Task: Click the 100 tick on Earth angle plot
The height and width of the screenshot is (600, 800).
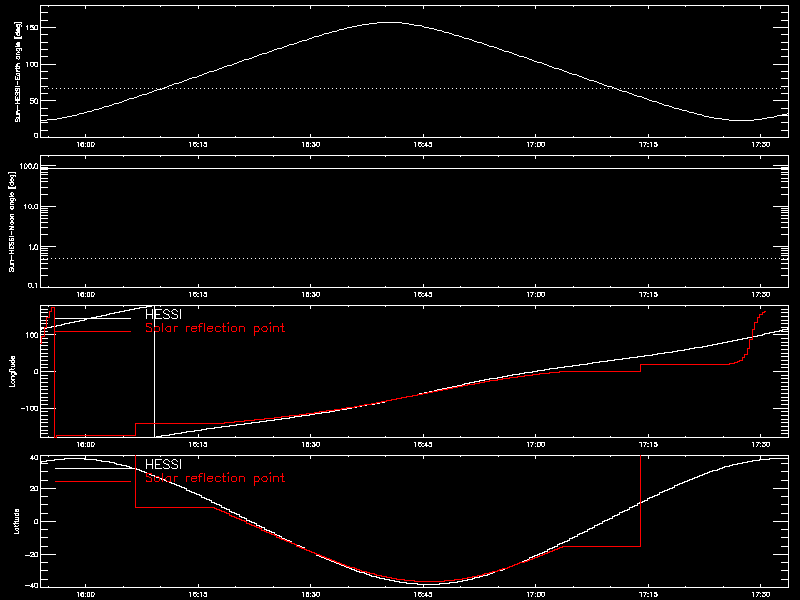Action: [32, 64]
